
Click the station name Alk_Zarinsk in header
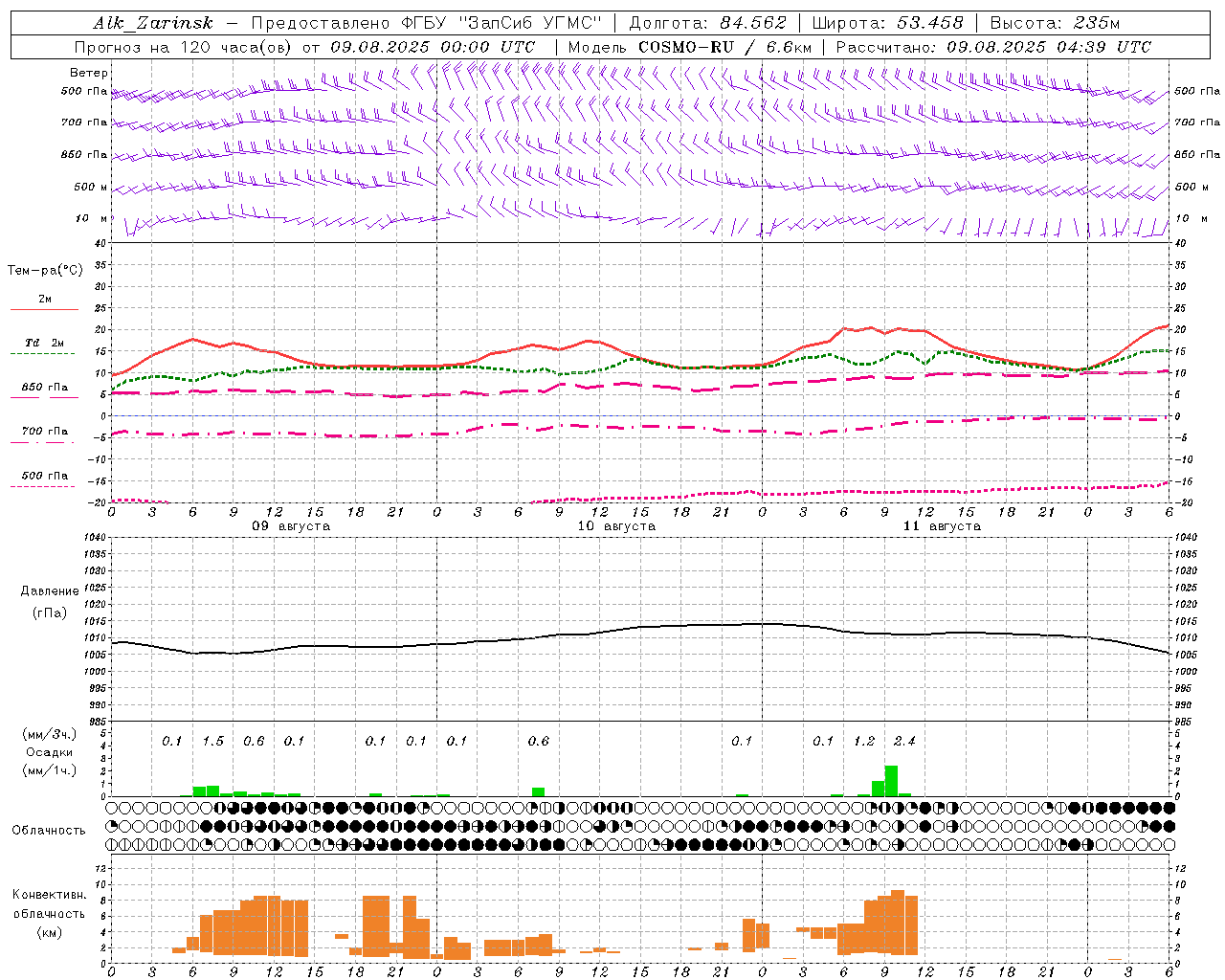152,24
